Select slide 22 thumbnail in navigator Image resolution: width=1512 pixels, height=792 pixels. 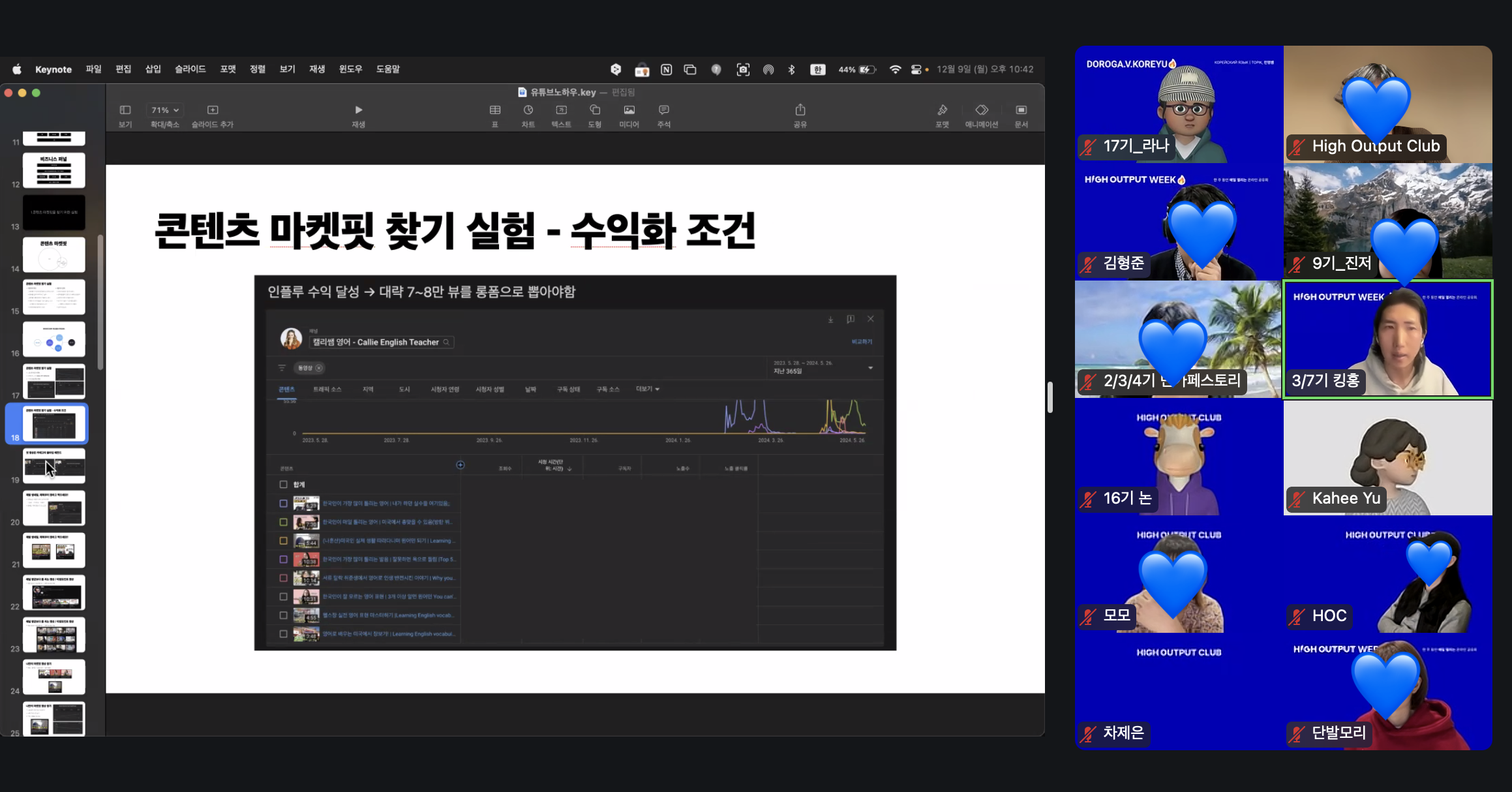pos(54,592)
